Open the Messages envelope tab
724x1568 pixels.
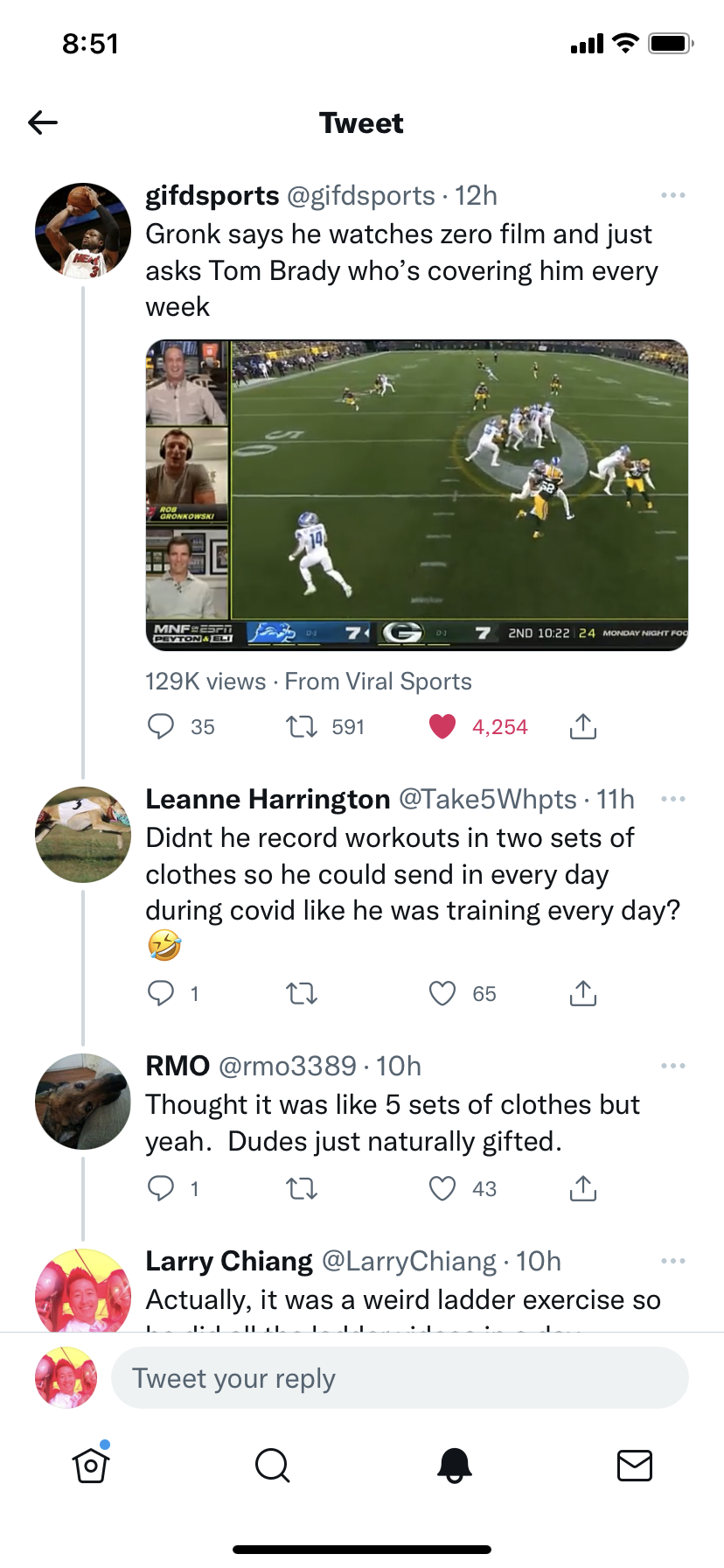[635, 1465]
